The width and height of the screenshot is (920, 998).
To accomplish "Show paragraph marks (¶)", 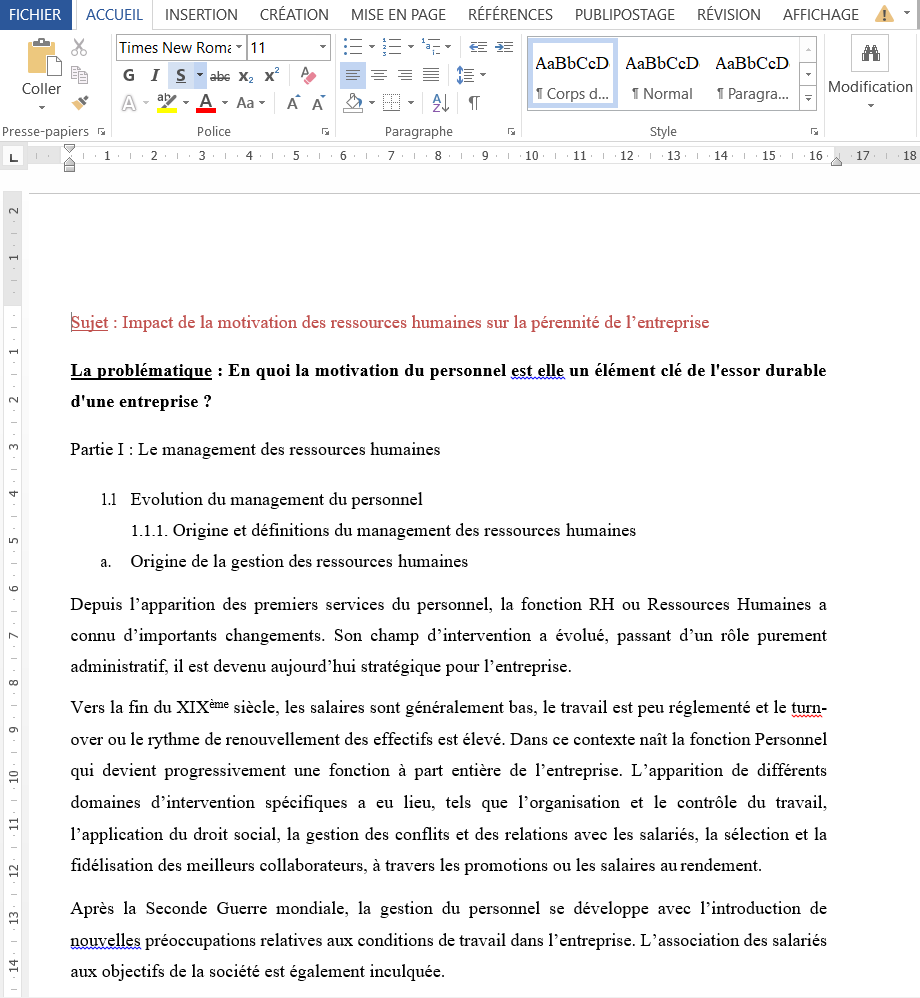I will [x=474, y=102].
